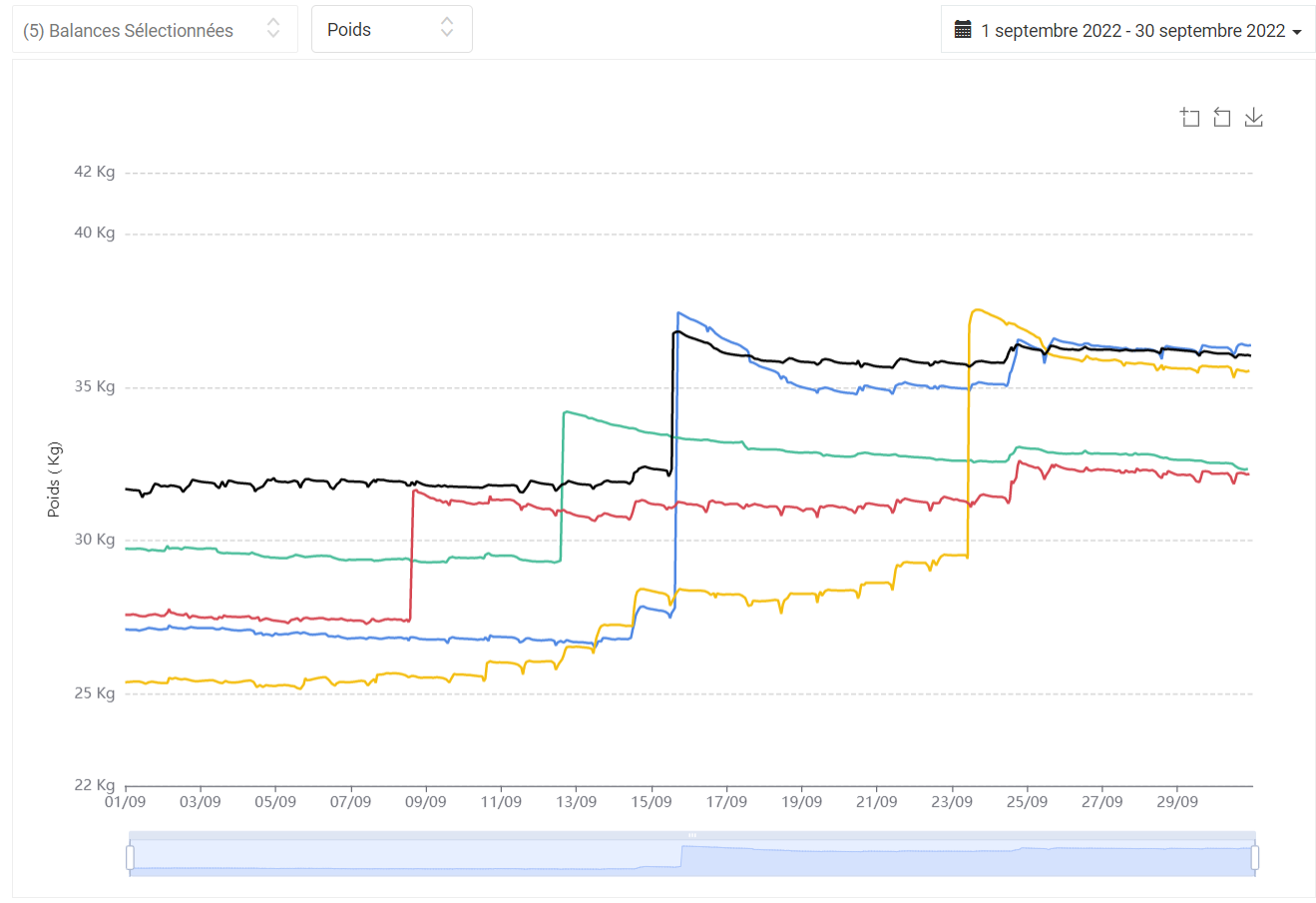The image size is (1316, 903).
Task: Click the up-down chevron beside Poids
Action: (x=447, y=28)
